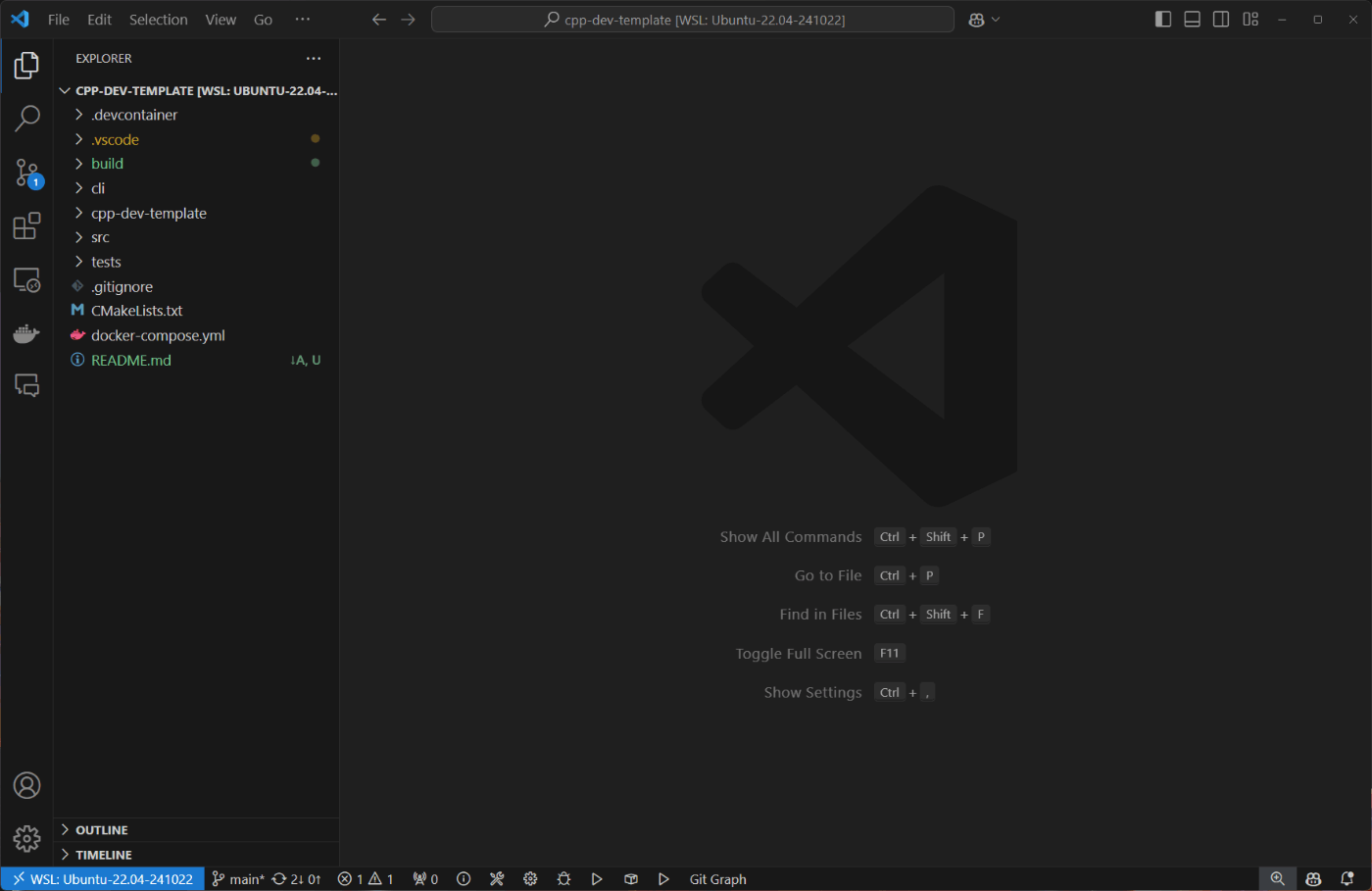Viewport: 1372px width, 891px height.
Task: Open the View menu
Action: point(220,20)
